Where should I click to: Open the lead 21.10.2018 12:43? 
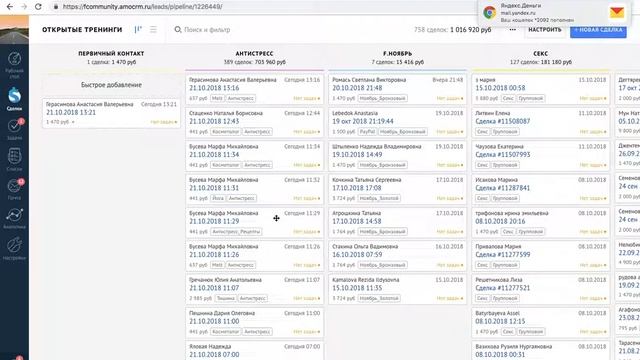pos(214,121)
